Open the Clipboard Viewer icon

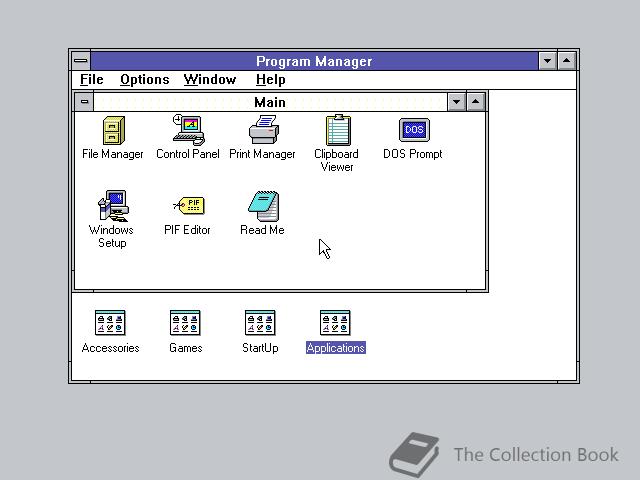pos(338,130)
